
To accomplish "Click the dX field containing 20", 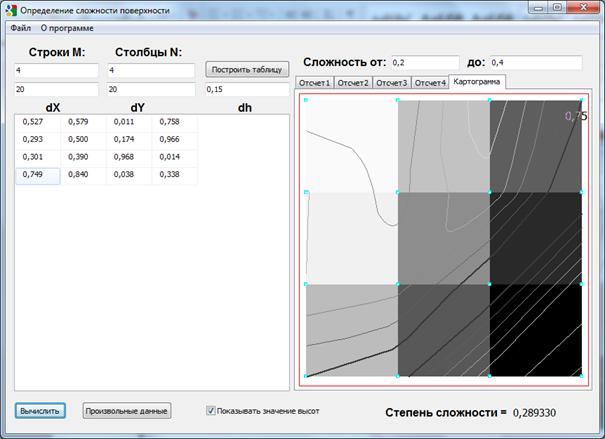I will (56, 89).
